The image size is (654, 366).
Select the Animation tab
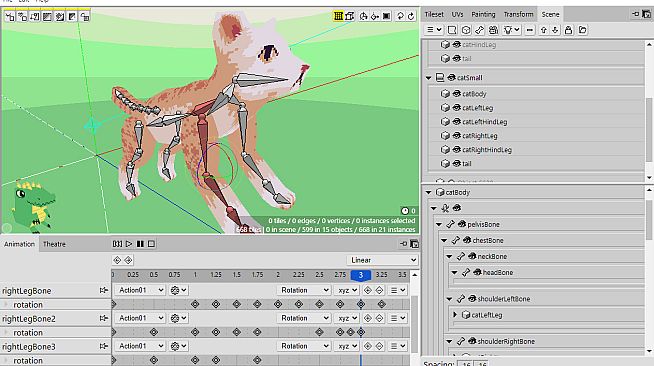[19, 244]
